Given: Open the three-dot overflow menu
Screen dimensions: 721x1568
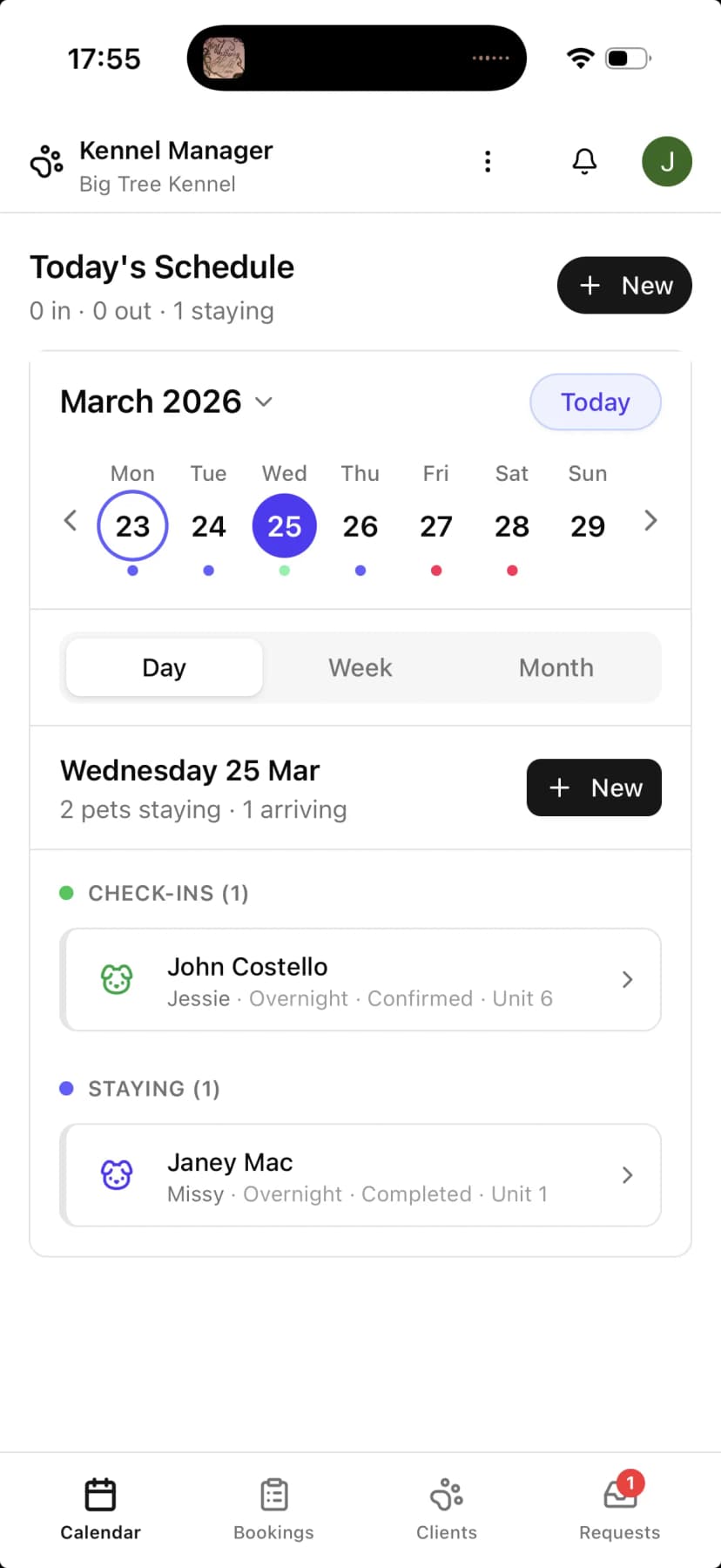Looking at the screenshot, I should coord(488,161).
